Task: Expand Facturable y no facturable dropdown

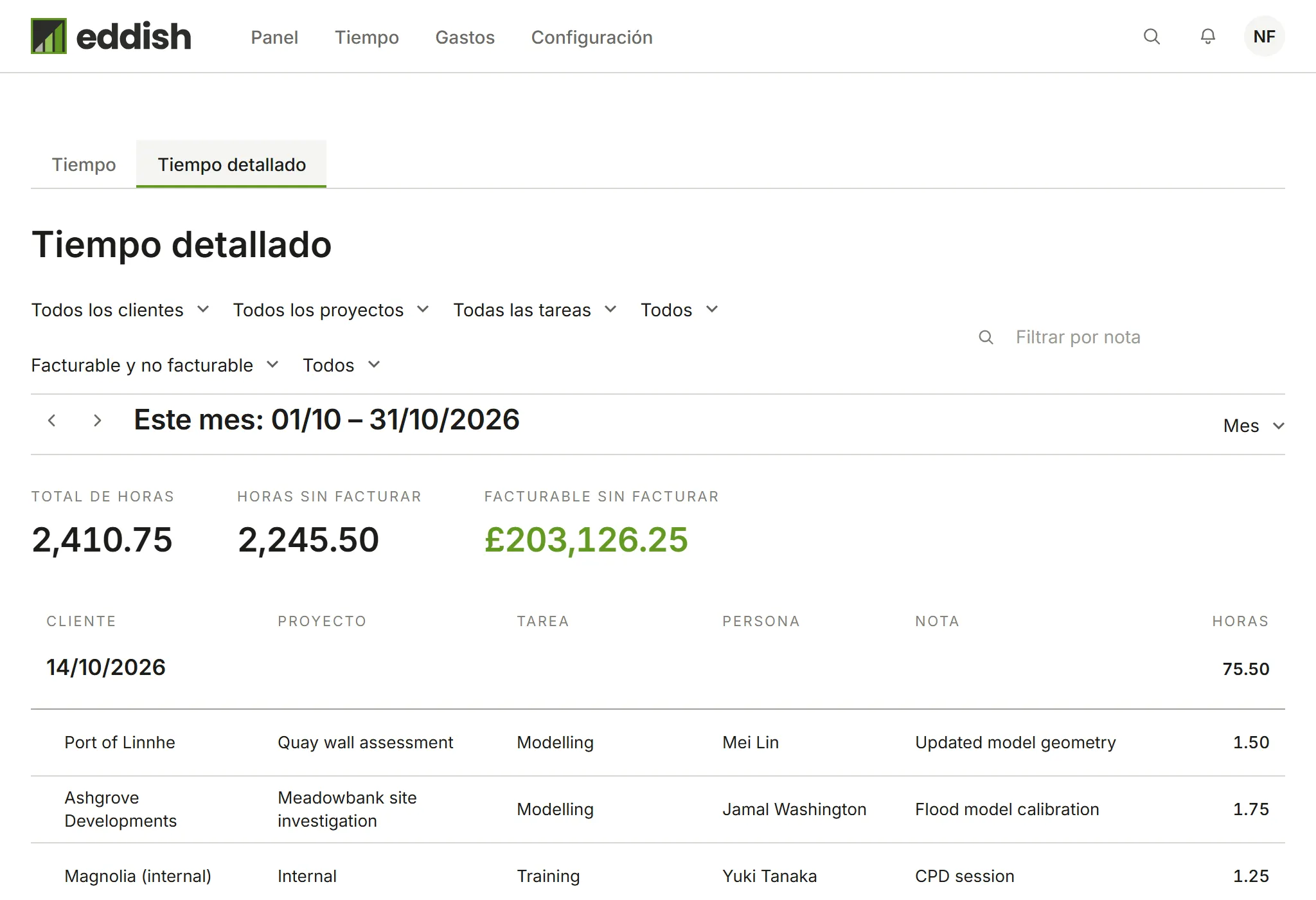Action: (x=155, y=365)
